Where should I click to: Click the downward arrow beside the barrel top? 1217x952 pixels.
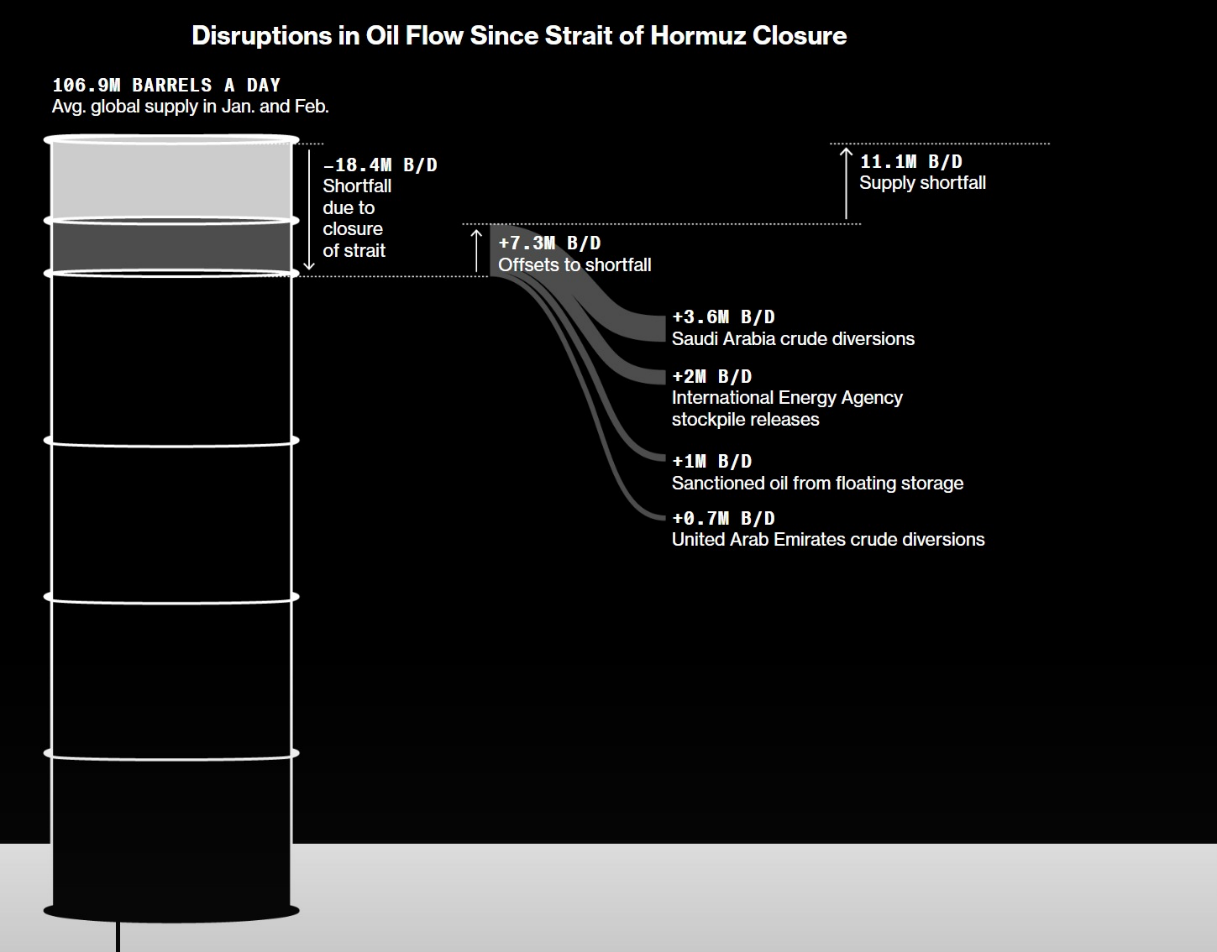(309, 210)
